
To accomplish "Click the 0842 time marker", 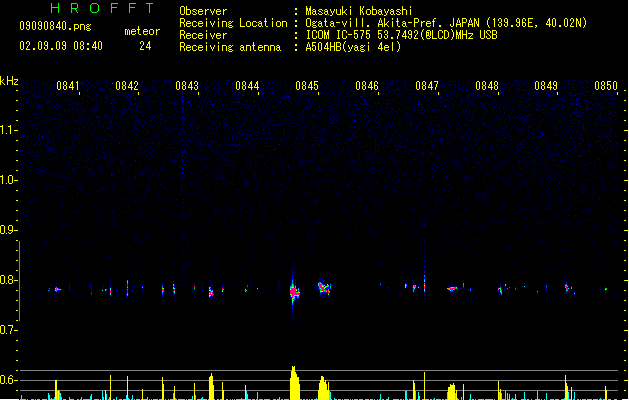I will [x=127, y=86].
